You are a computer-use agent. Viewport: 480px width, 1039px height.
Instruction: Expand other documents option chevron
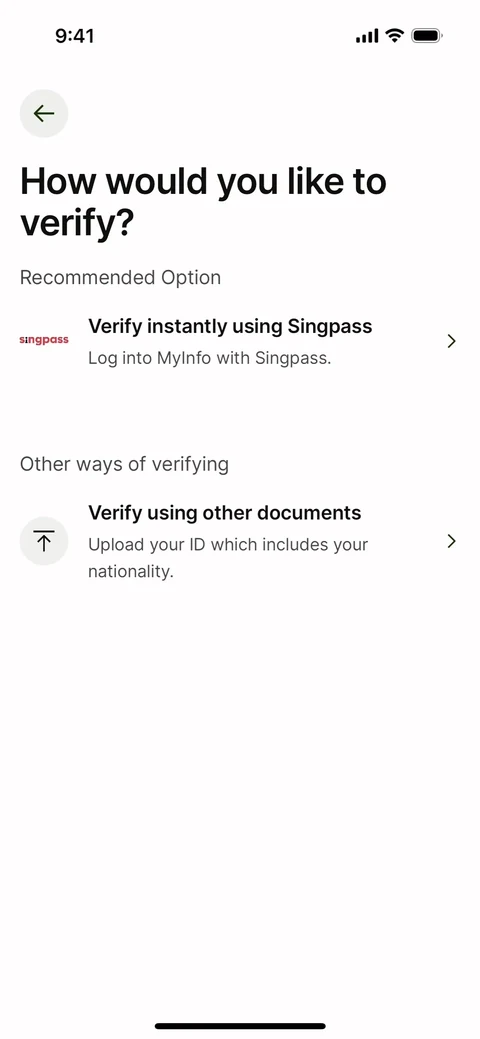coord(451,541)
